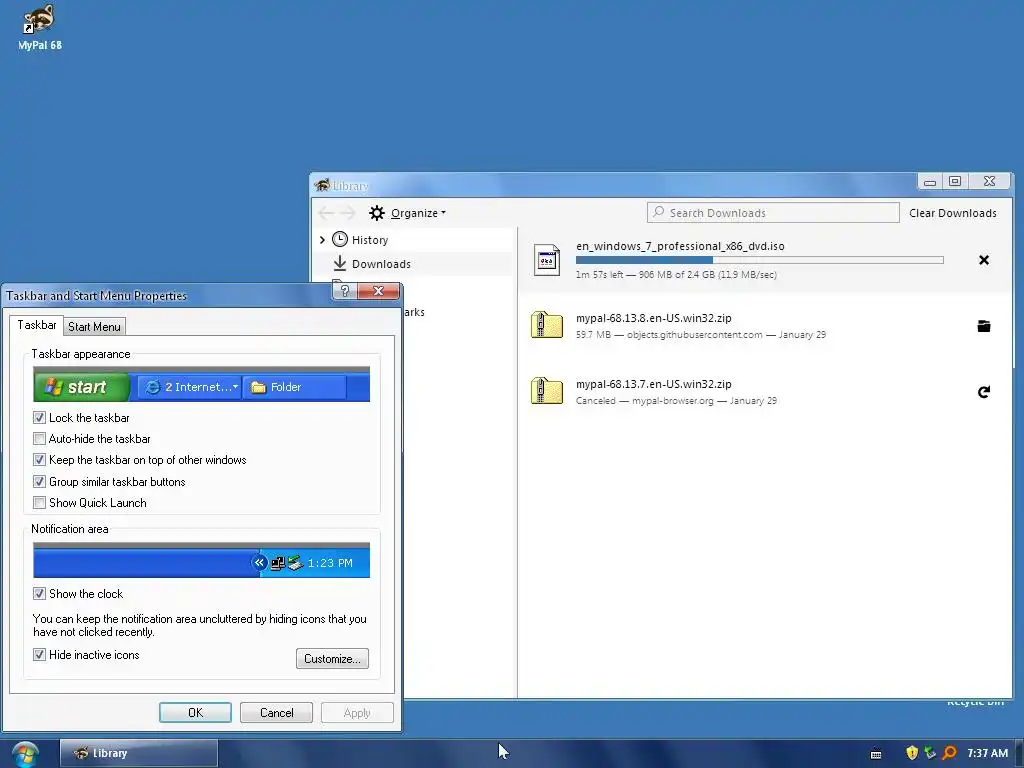Click OK in Taskbar Properties dialog
1024x768 pixels.
(195, 712)
